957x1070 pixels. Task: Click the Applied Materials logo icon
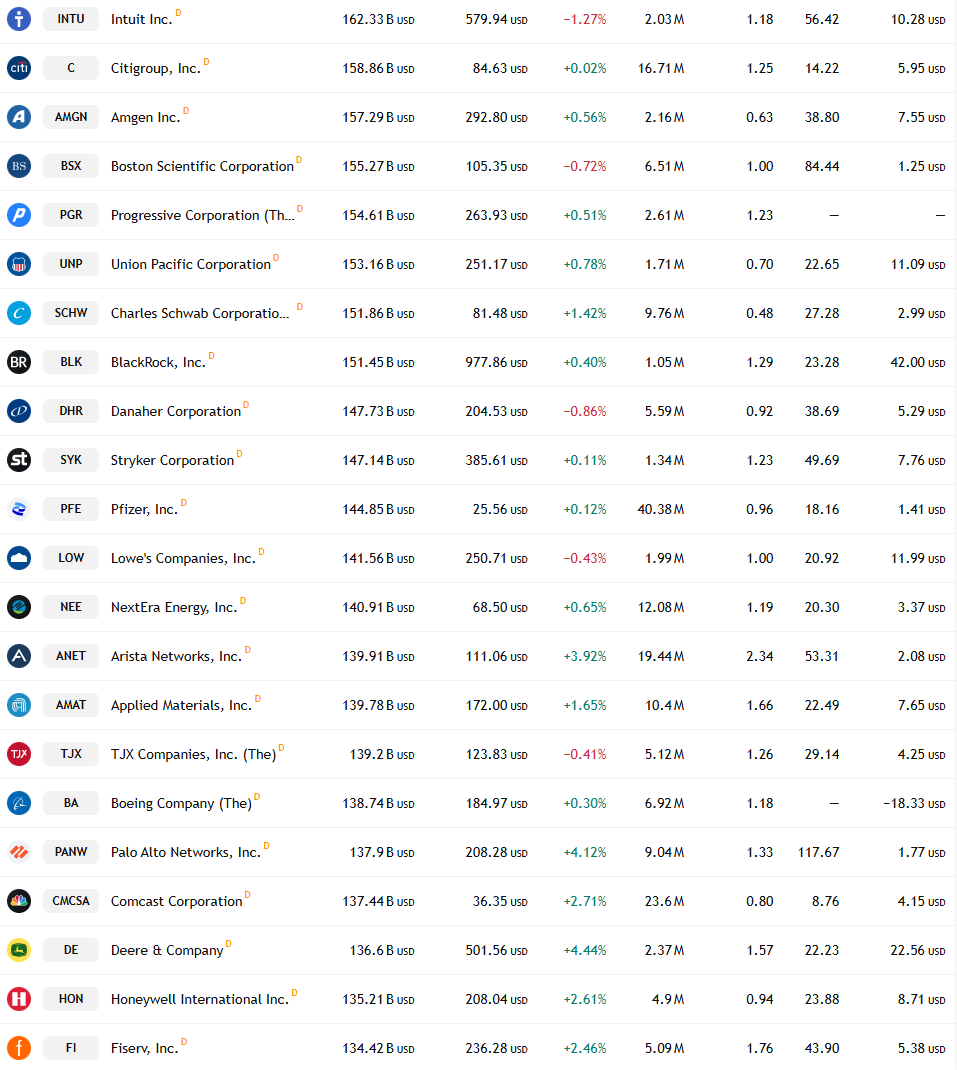tap(19, 705)
